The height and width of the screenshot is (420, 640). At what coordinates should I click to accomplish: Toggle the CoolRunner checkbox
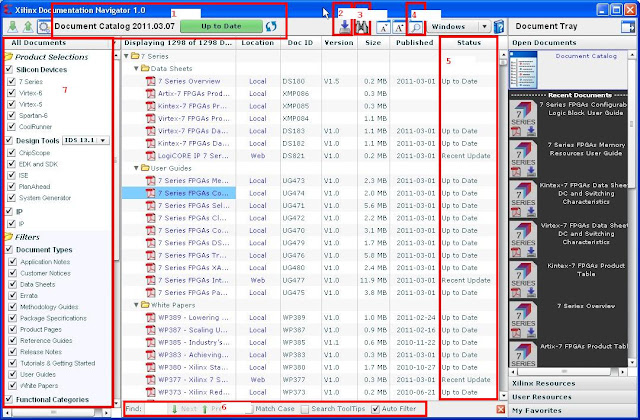click(12, 127)
